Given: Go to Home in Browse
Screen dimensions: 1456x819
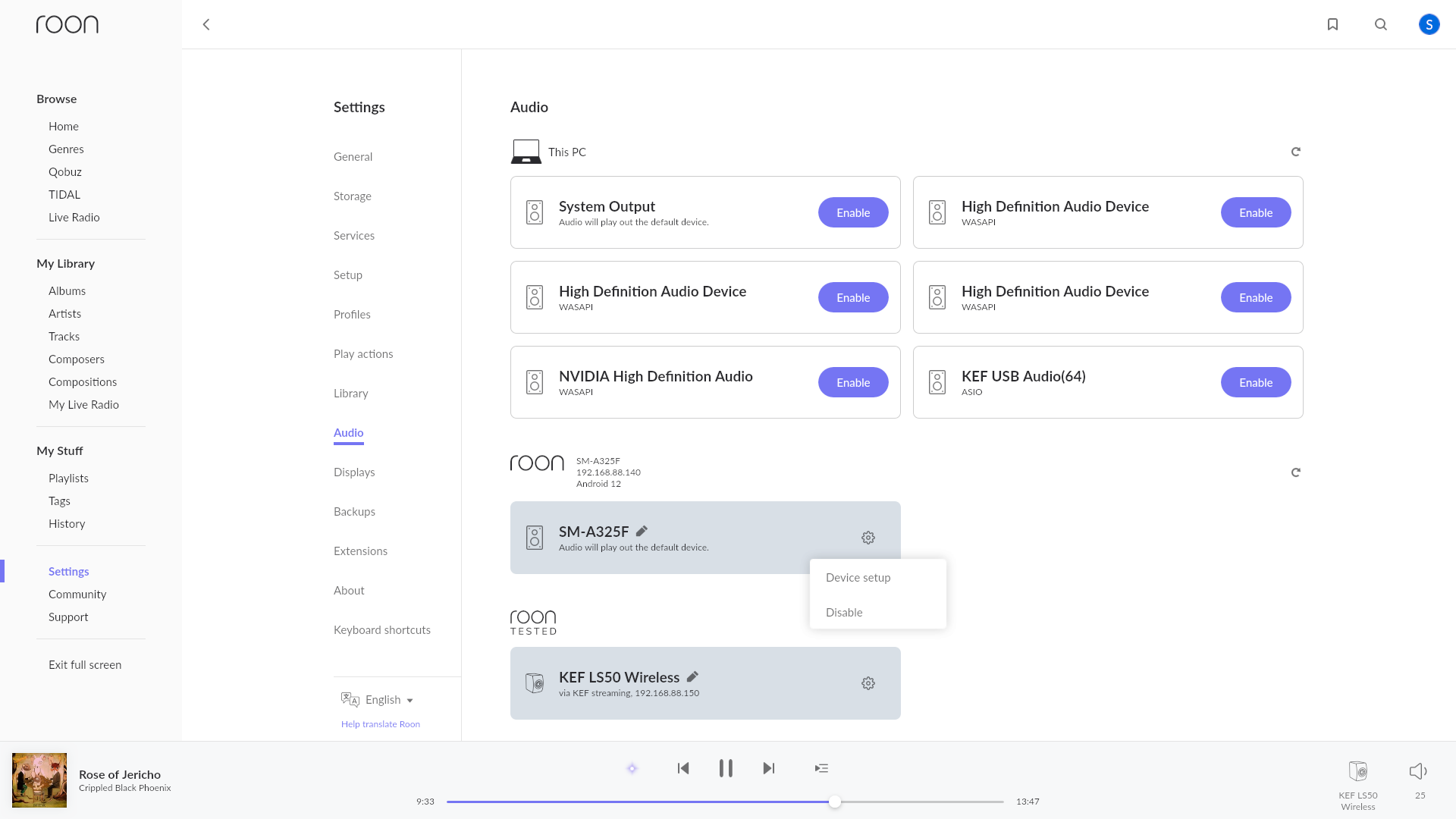Looking at the screenshot, I should (x=64, y=126).
